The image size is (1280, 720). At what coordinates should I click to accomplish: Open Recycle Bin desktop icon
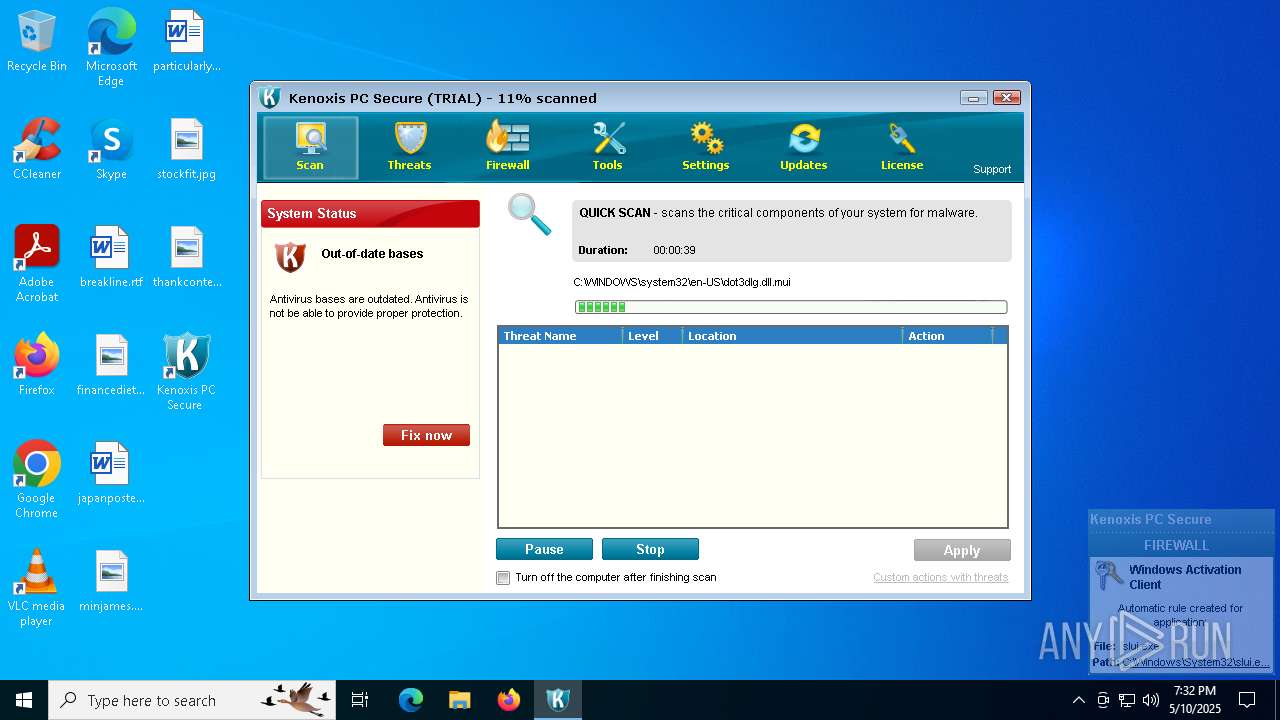(37, 42)
